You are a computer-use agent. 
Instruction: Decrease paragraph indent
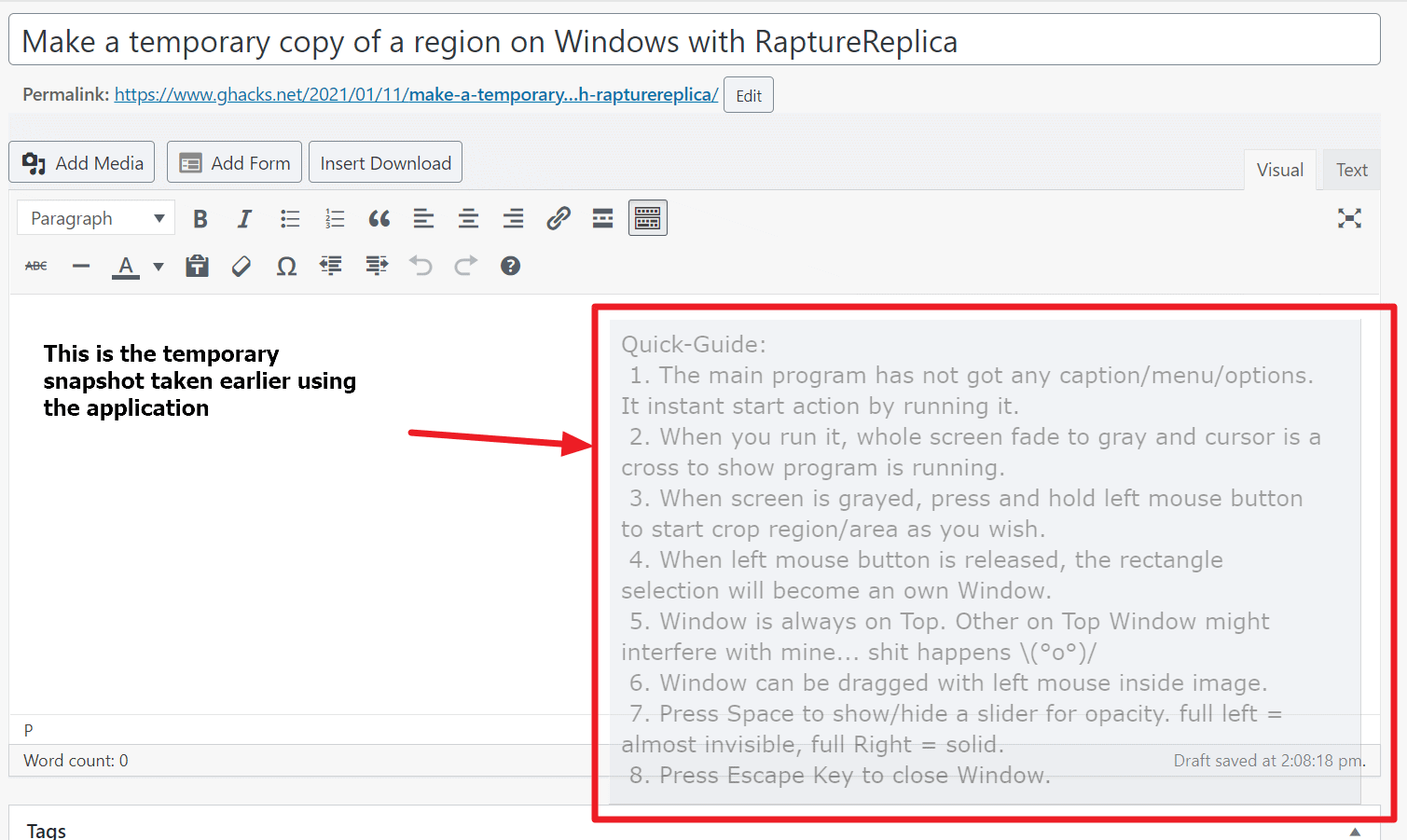pyautogui.click(x=331, y=266)
